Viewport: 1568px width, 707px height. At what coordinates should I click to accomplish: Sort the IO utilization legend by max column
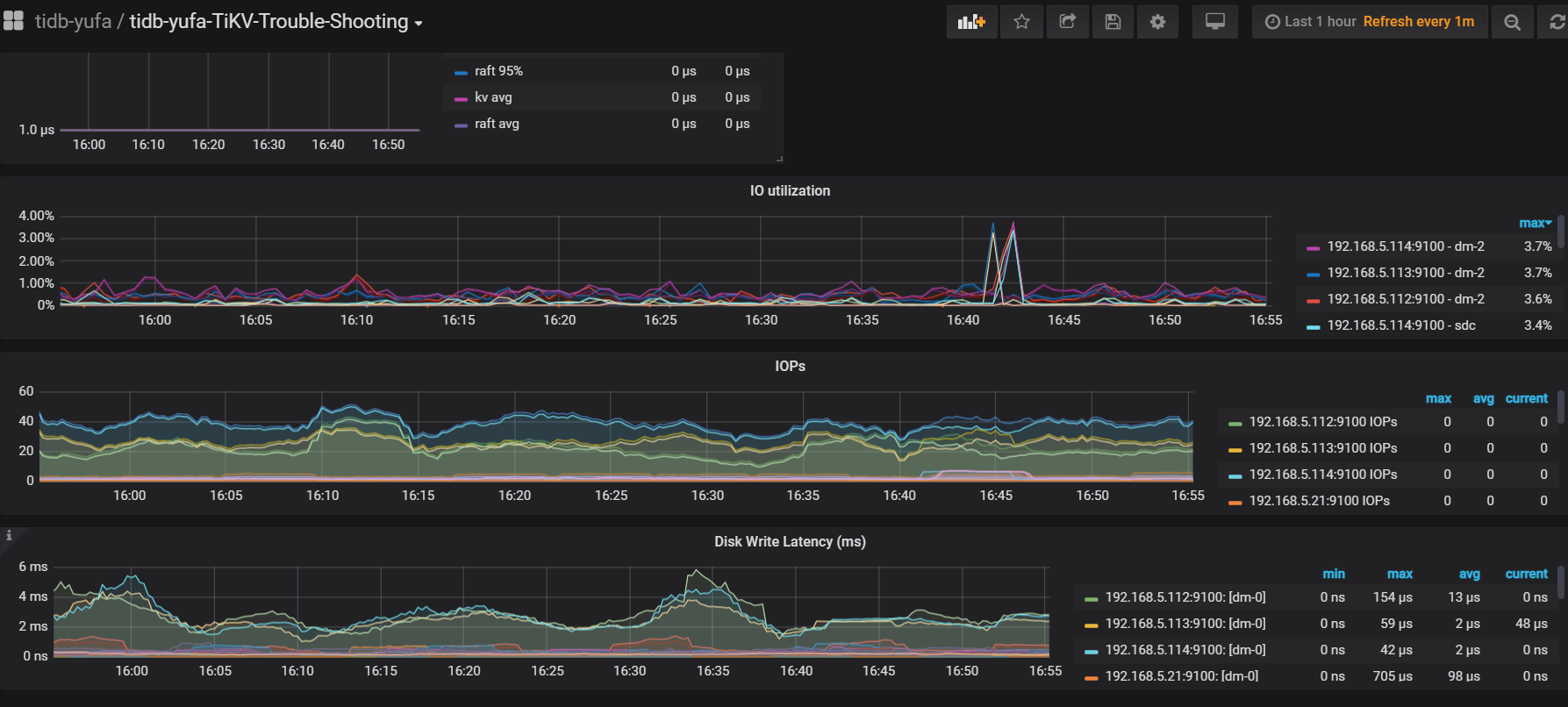tap(1534, 223)
